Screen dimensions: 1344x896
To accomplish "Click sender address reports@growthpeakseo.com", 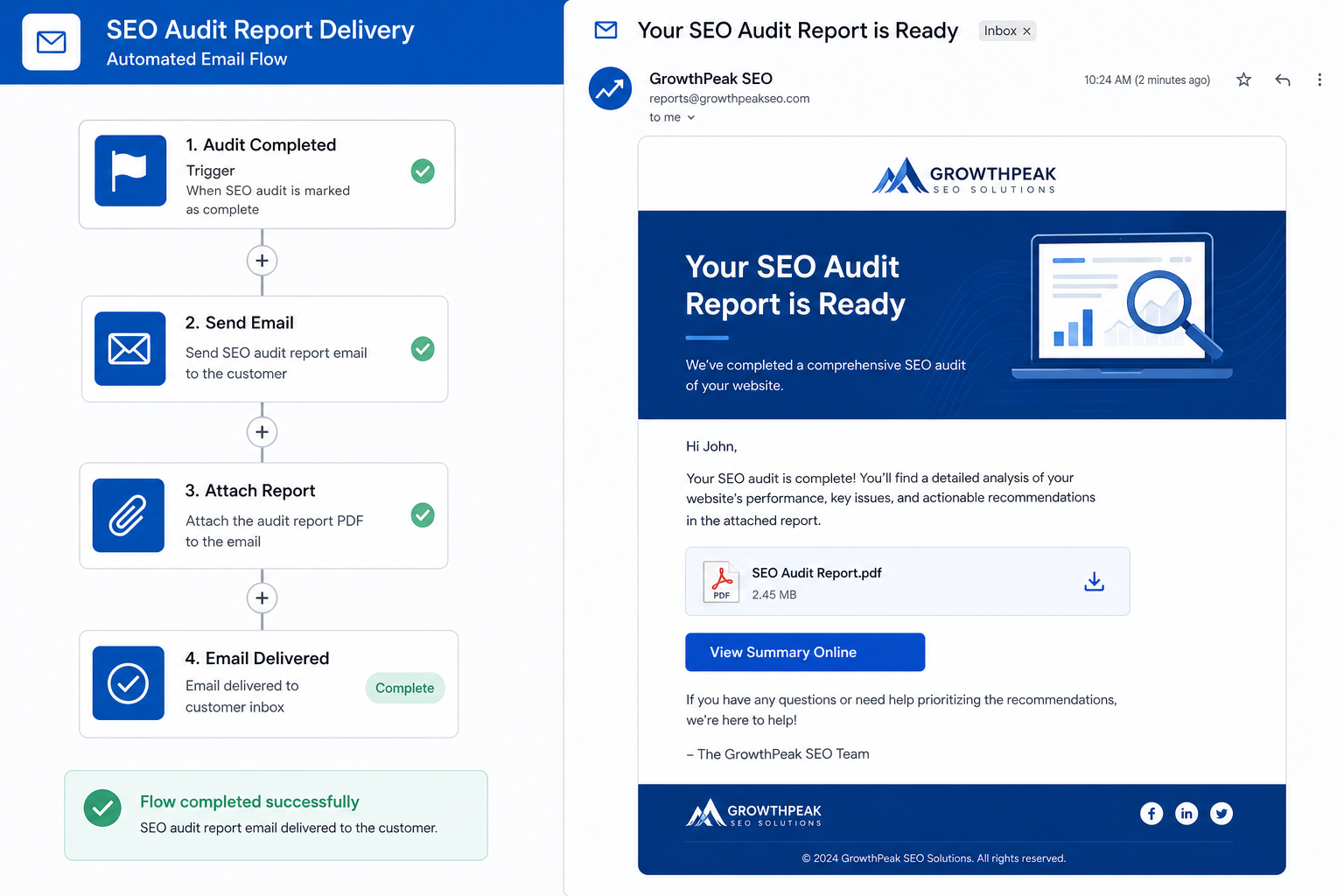I will (730, 99).
